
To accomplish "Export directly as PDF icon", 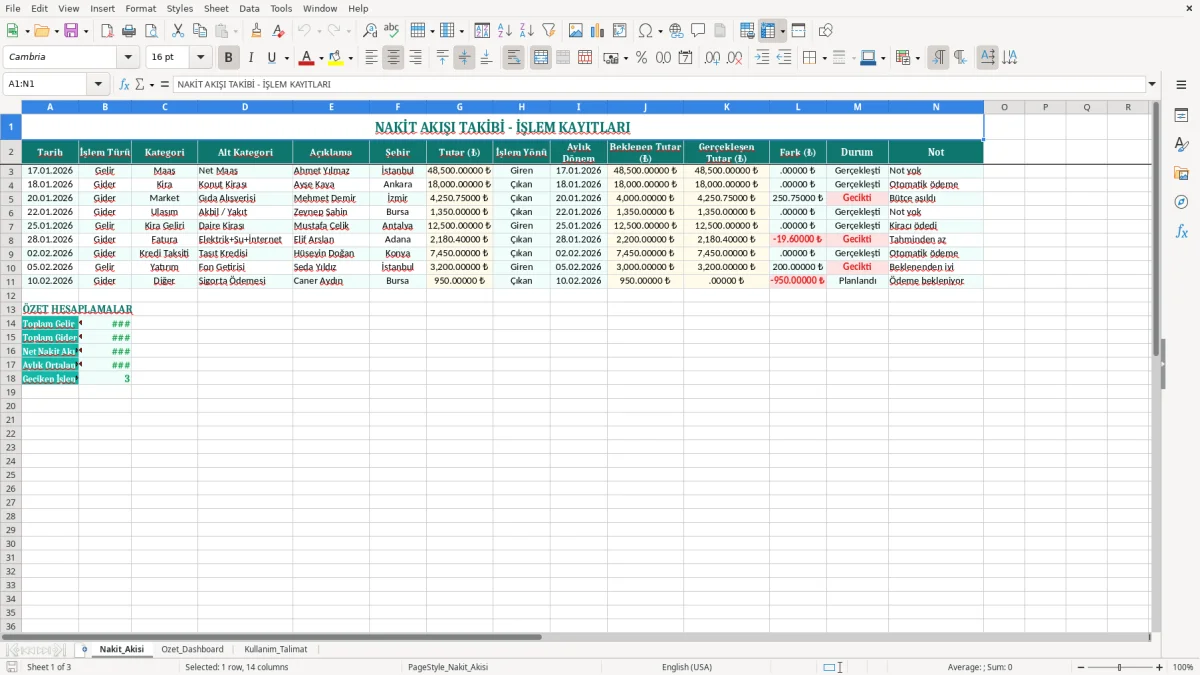I will [106, 31].
